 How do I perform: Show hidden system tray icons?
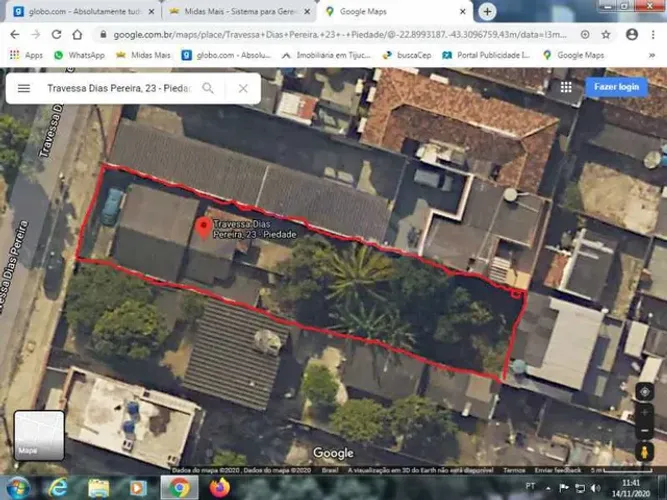click(548, 488)
